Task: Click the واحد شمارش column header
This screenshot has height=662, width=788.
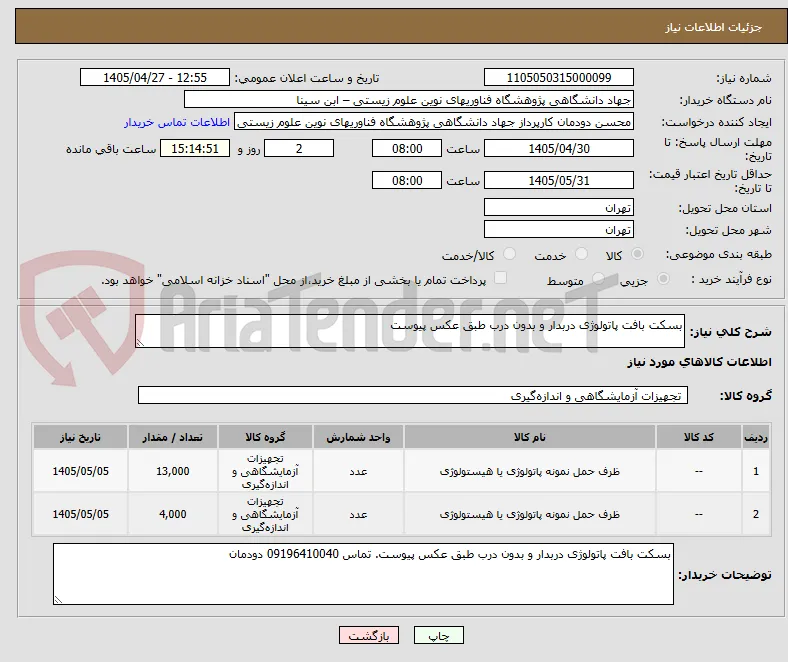Action: tap(358, 437)
